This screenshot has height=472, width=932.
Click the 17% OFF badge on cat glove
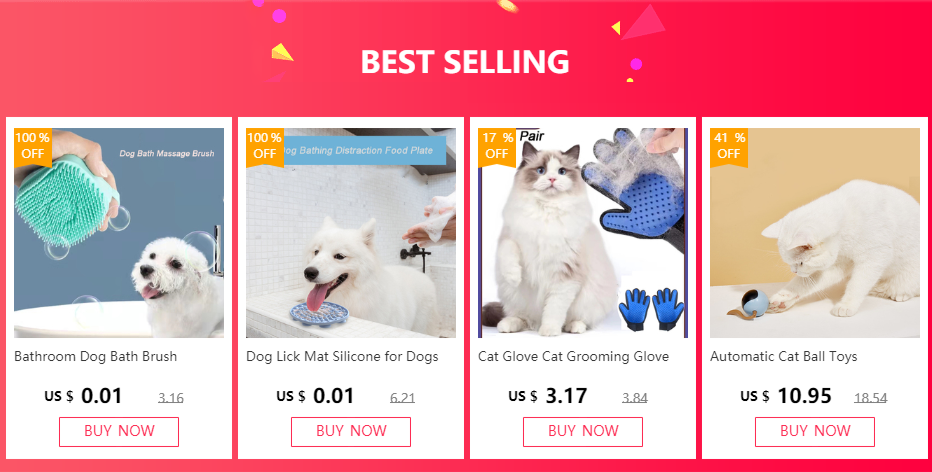click(x=497, y=146)
